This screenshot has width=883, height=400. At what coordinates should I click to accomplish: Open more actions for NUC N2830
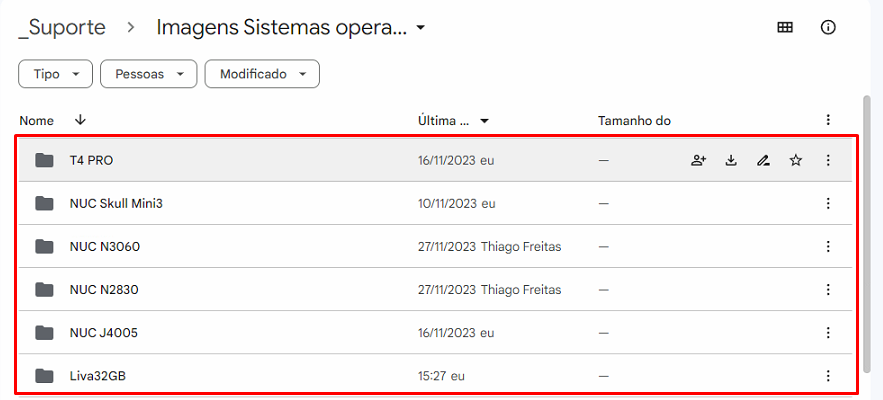click(x=828, y=290)
